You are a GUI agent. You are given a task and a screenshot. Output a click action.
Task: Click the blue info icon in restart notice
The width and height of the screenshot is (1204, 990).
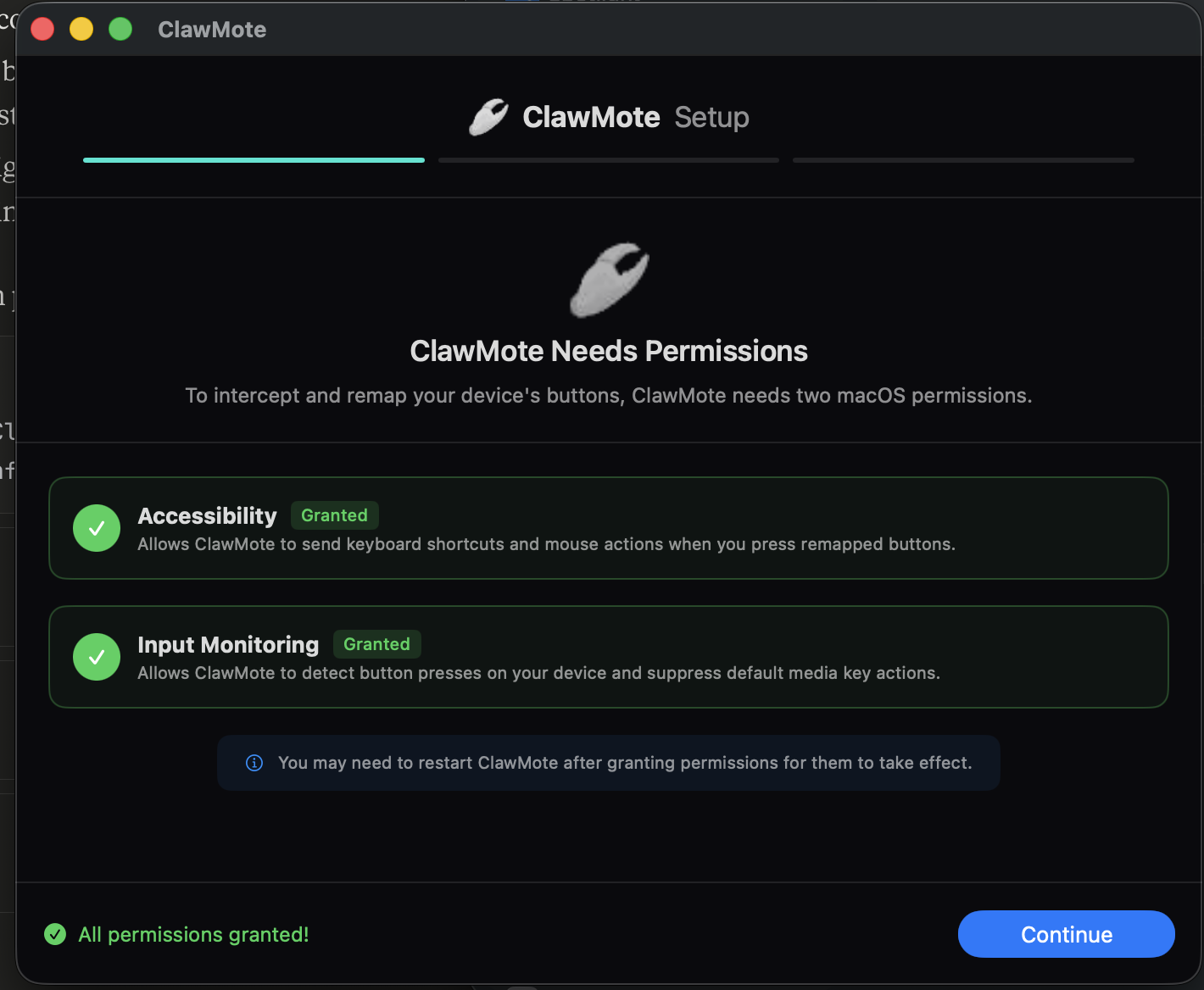click(x=254, y=763)
